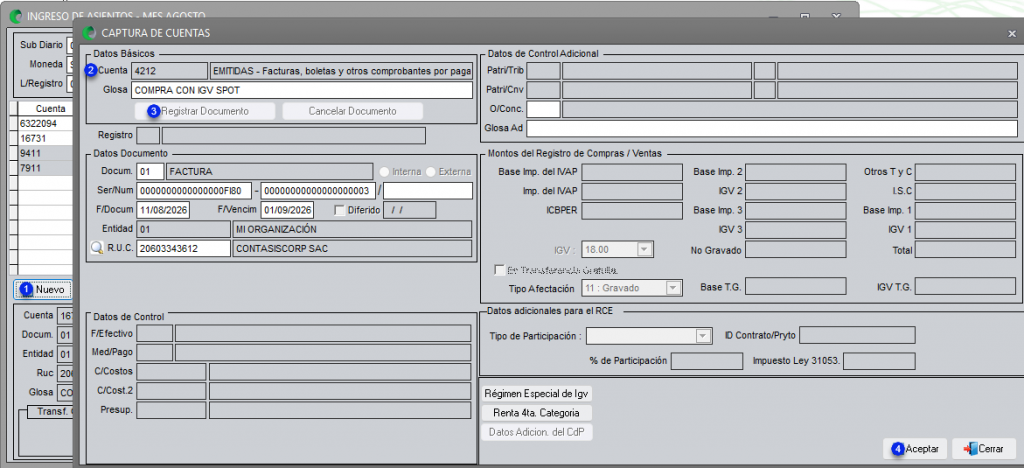Screen dimensions: 1024x468
Task: Click the MI ORGANIZACIÓN entity field
Action: [352, 229]
